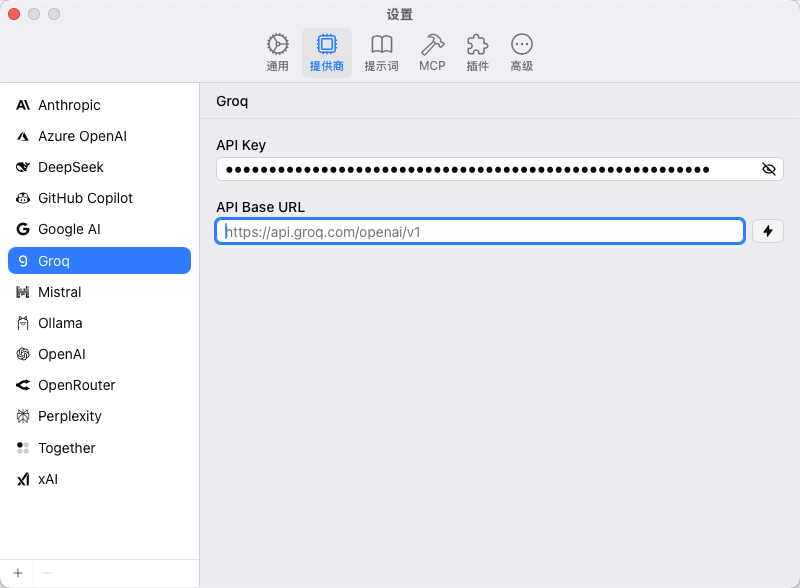Open Ollama provider settings

point(60,323)
